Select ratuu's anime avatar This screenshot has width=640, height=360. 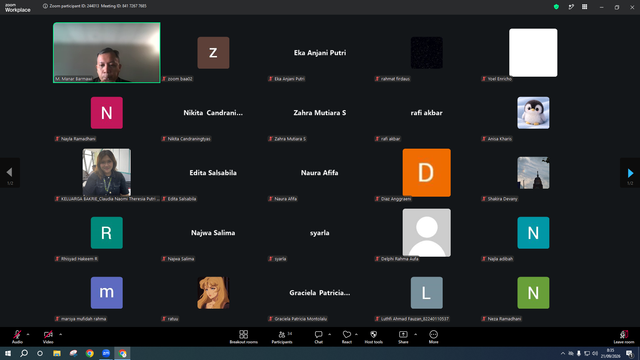click(213, 293)
